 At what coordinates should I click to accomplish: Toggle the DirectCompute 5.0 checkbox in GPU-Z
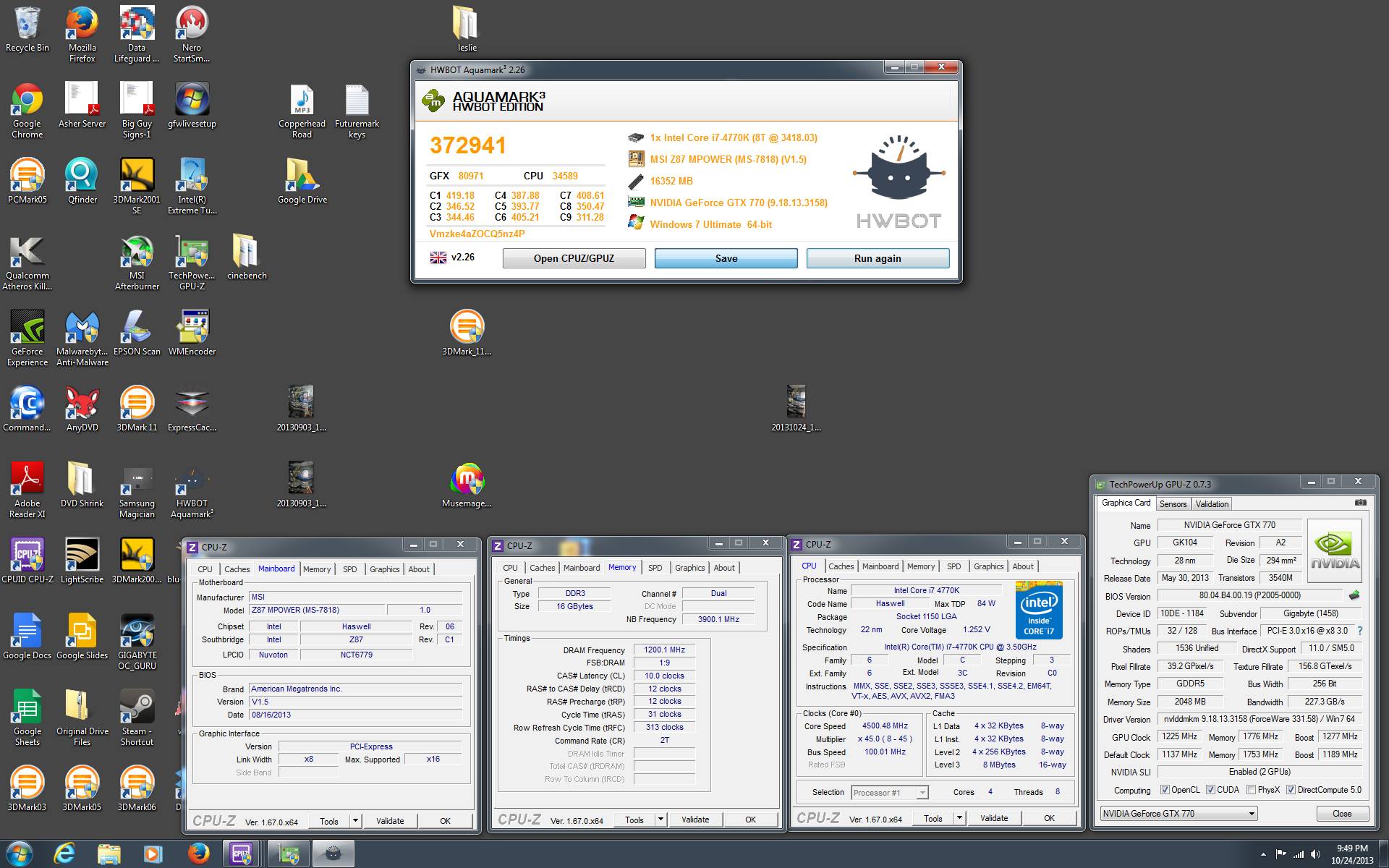coord(1291,790)
